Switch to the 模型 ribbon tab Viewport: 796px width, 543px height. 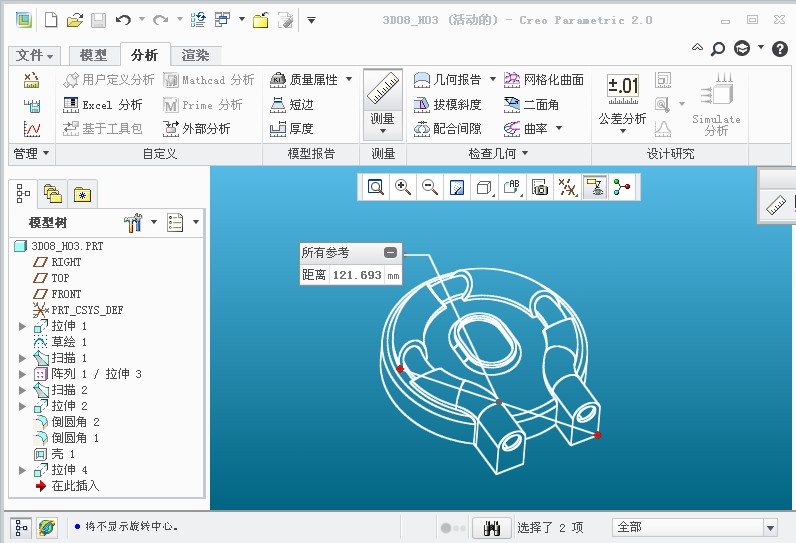pos(93,56)
